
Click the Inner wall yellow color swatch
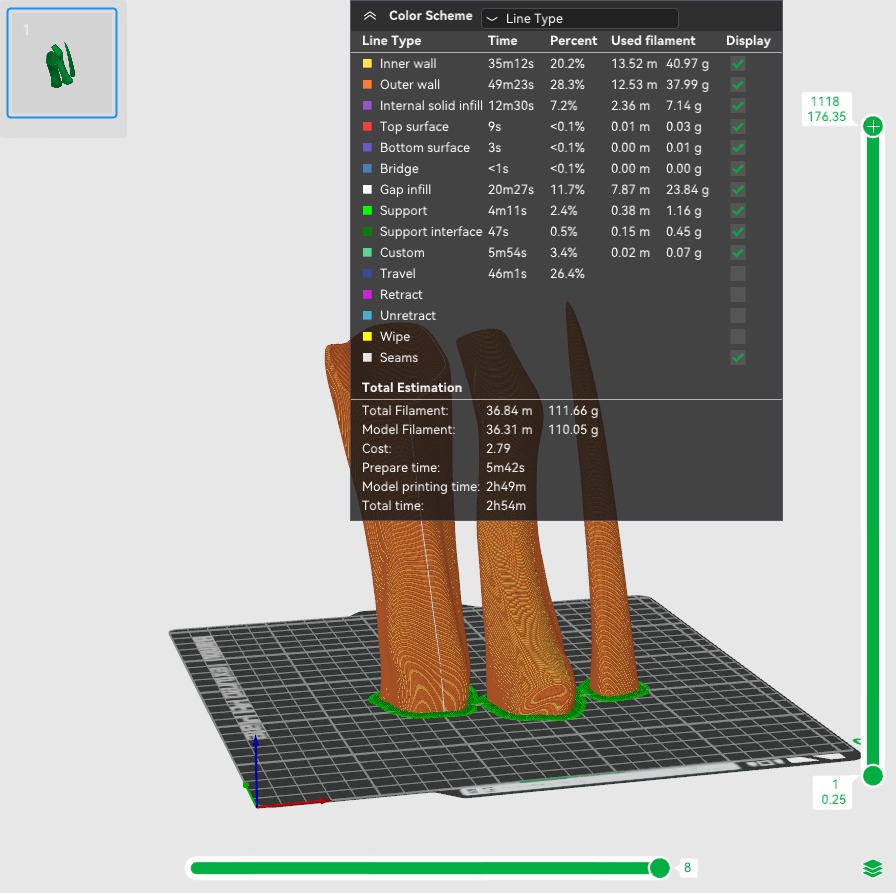point(367,63)
